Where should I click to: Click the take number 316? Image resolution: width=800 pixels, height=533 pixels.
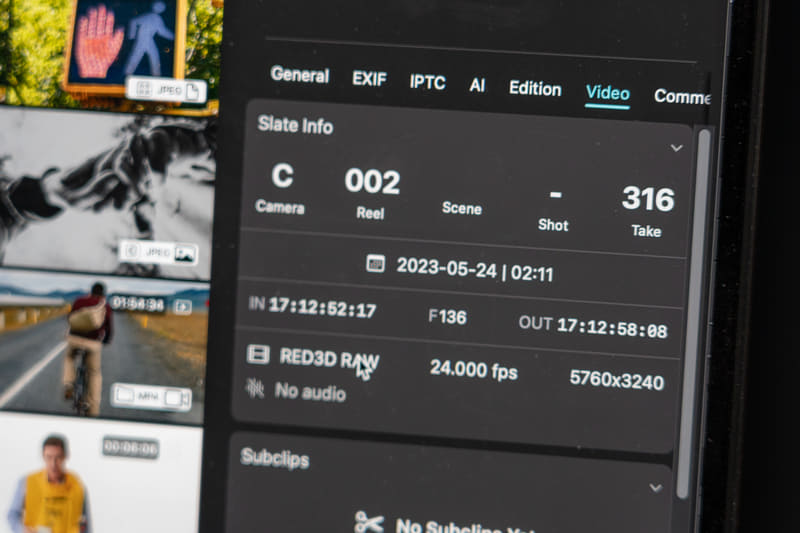click(x=648, y=198)
